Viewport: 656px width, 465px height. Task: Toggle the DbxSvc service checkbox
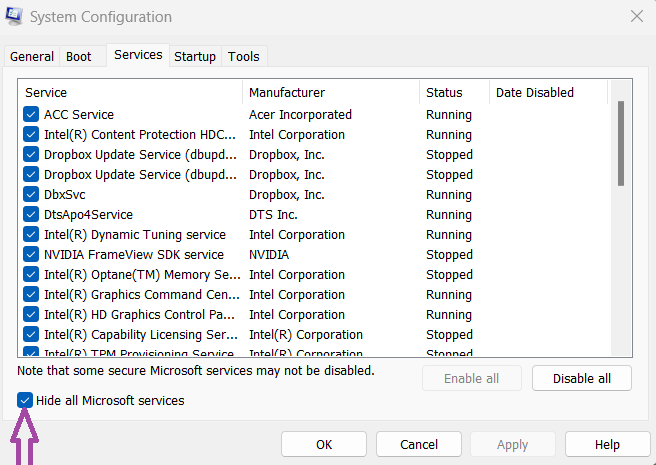pos(31,195)
